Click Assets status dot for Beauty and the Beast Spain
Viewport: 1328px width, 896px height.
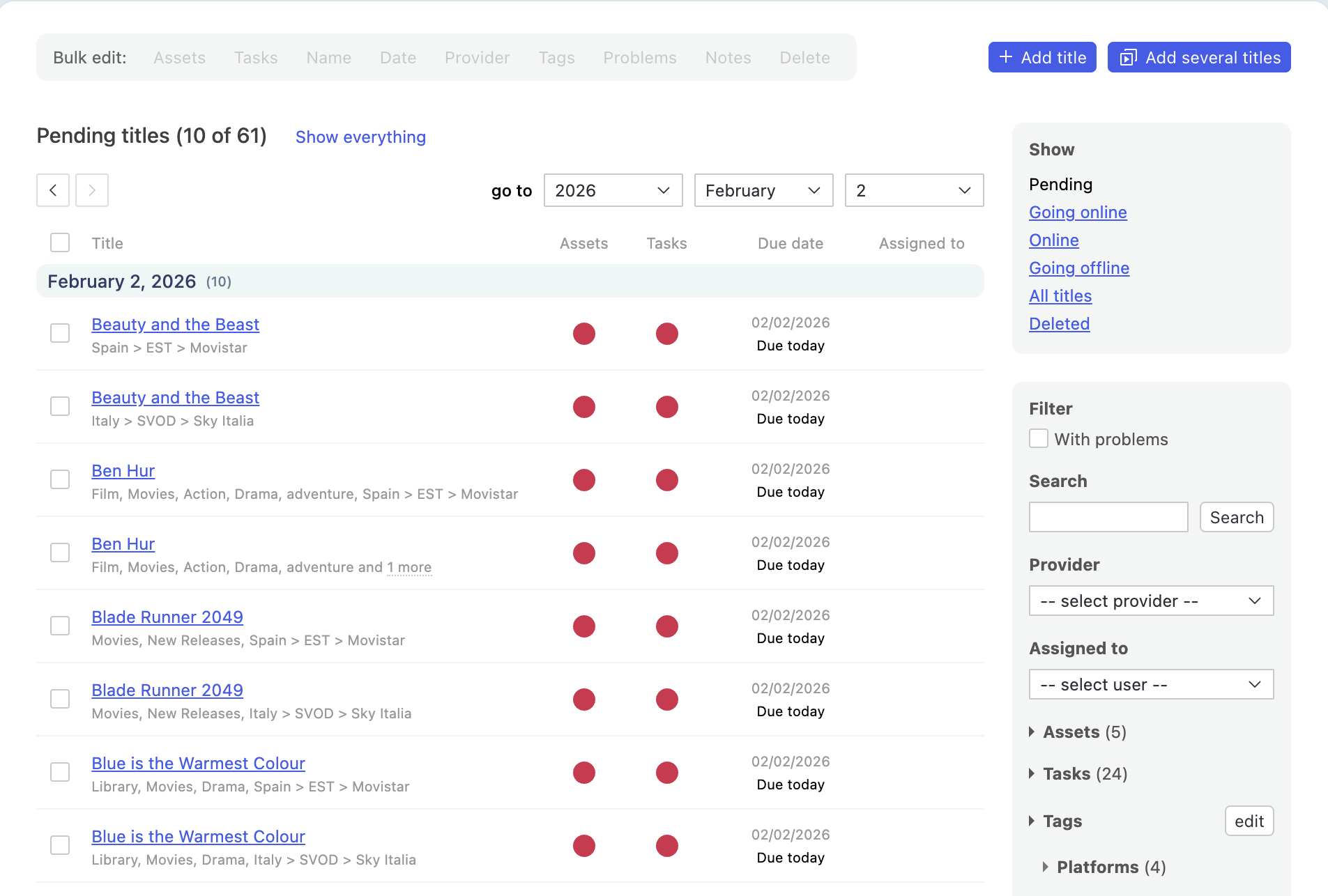click(584, 334)
